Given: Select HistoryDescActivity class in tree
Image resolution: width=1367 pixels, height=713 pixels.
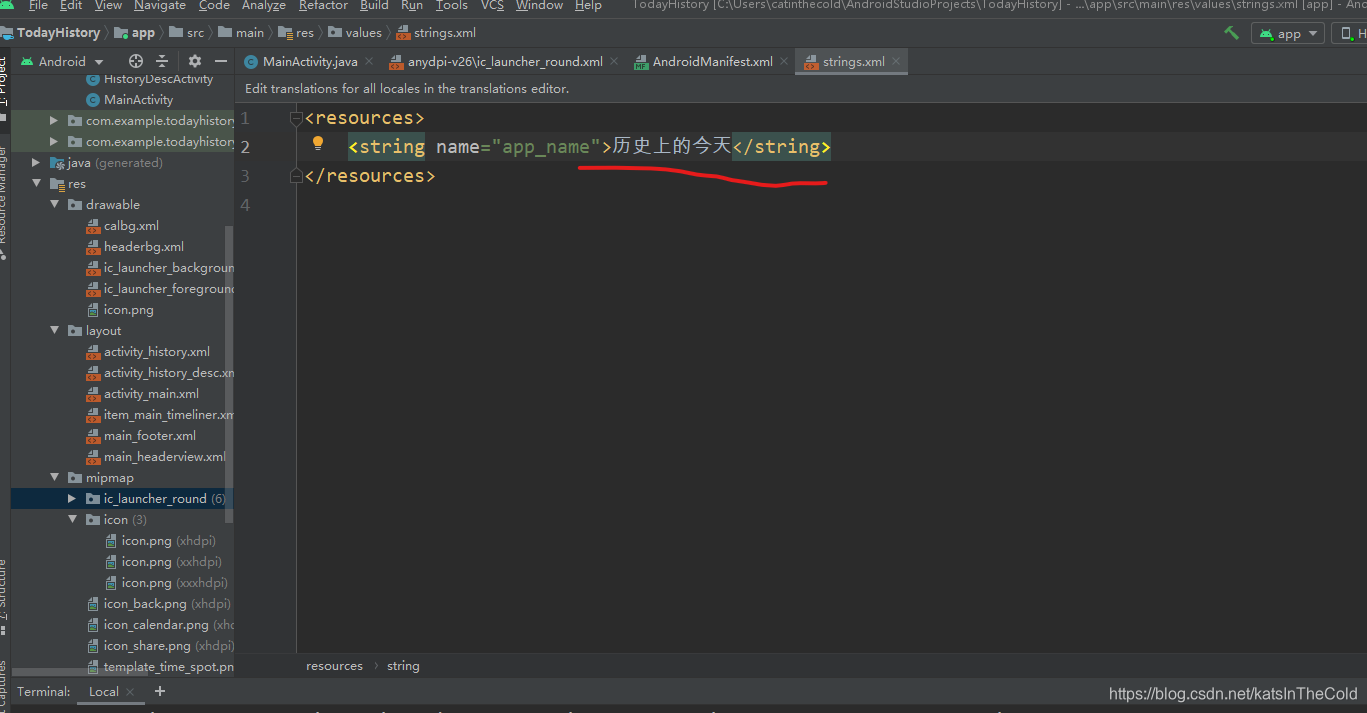Looking at the screenshot, I should 158,79.
